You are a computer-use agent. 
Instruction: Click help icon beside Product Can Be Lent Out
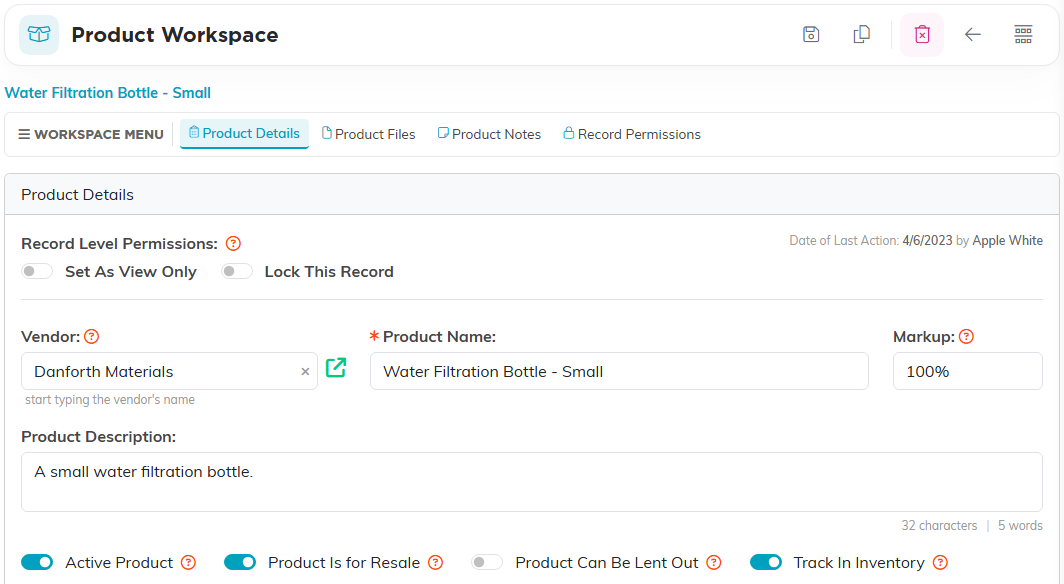[x=714, y=562]
